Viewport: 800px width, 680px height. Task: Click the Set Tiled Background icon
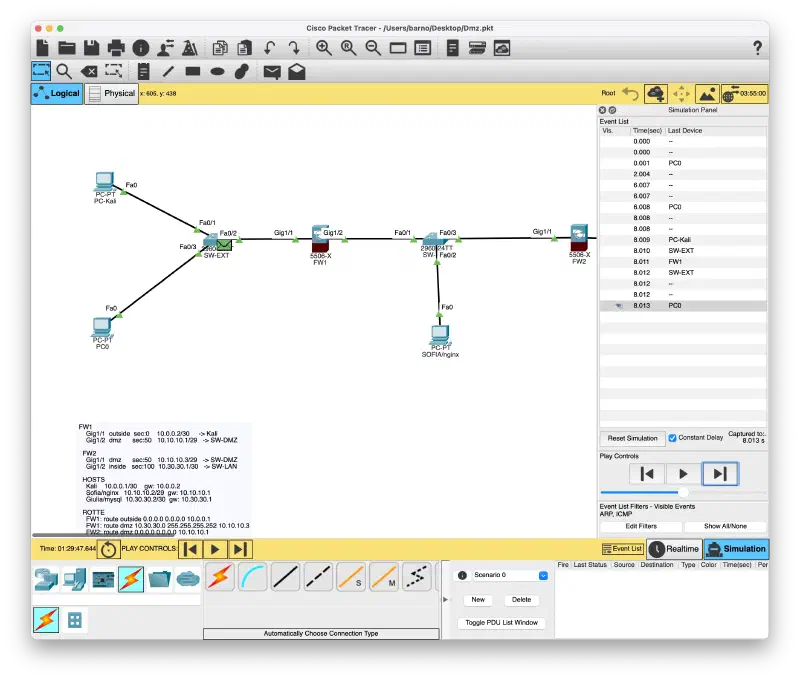[x=707, y=93]
